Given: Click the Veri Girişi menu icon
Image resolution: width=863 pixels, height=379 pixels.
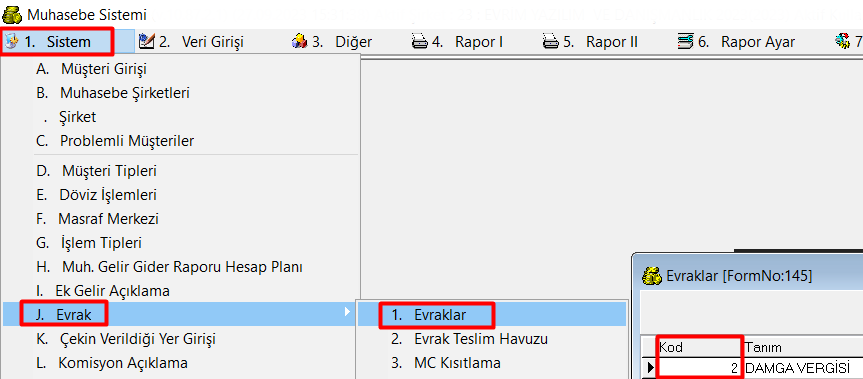Looking at the screenshot, I should 146,42.
